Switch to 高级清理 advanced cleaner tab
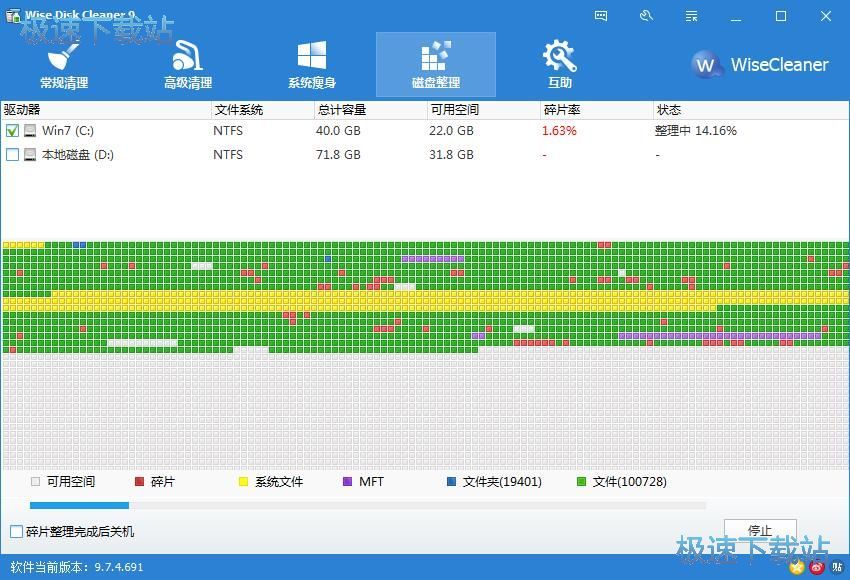This screenshot has width=850, height=580. pos(188,65)
